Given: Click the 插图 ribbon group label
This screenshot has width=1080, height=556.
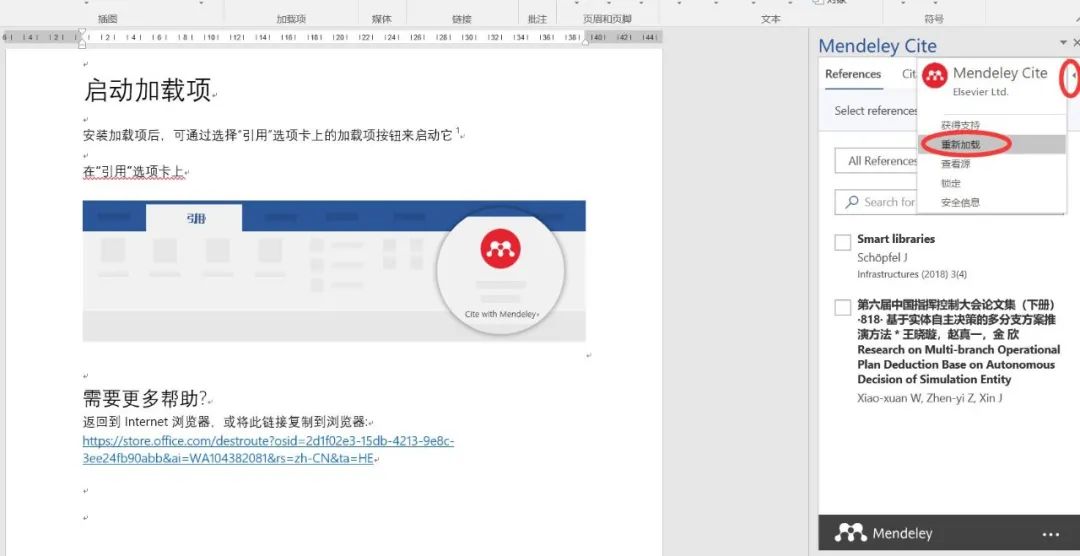Looking at the screenshot, I should 107,19.
